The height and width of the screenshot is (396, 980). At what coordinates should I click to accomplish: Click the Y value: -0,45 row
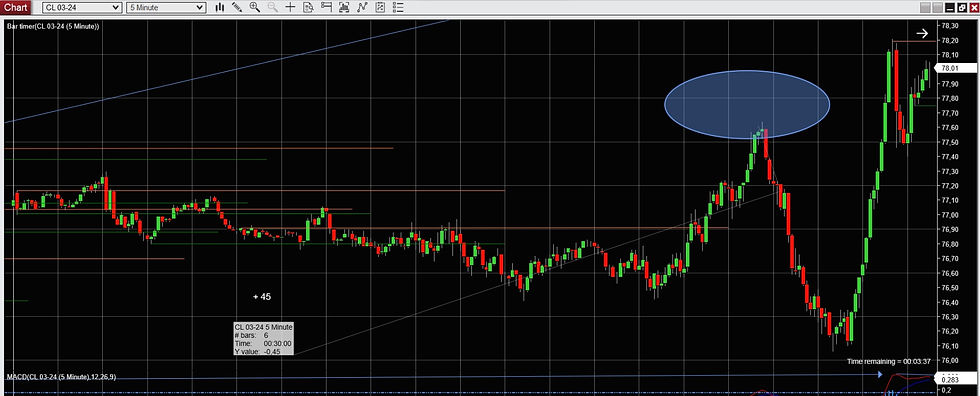(258, 352)
